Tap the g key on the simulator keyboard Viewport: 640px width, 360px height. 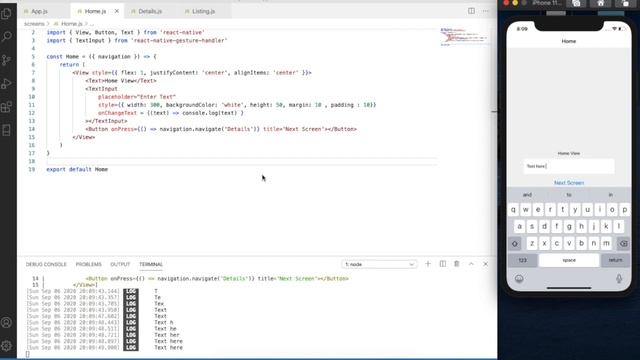click(569, 227)
